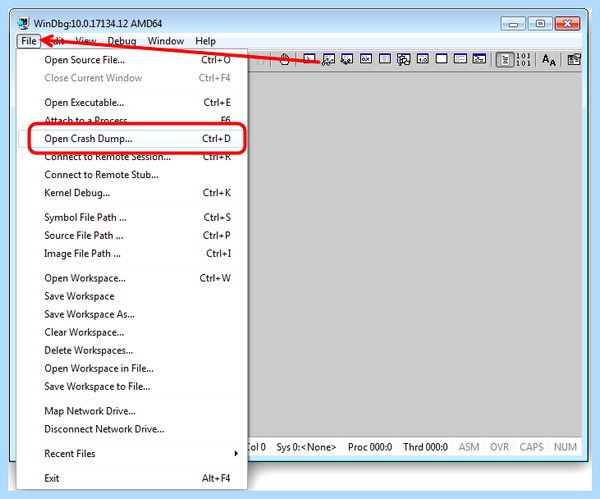Minimize the WinDbg window
This screenshot has width=600, height=499.
pyautogui.click(x=513, y=24)
